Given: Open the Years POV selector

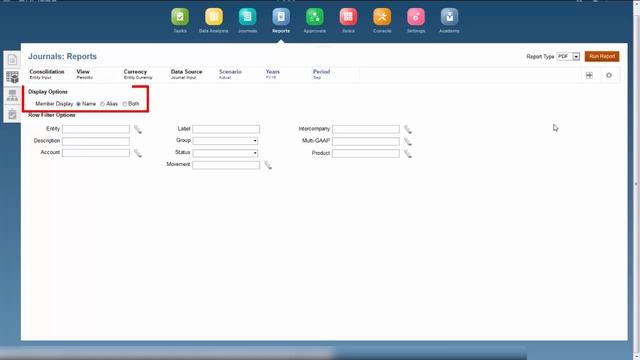Looking at the screenshot, I should point(273,74).
